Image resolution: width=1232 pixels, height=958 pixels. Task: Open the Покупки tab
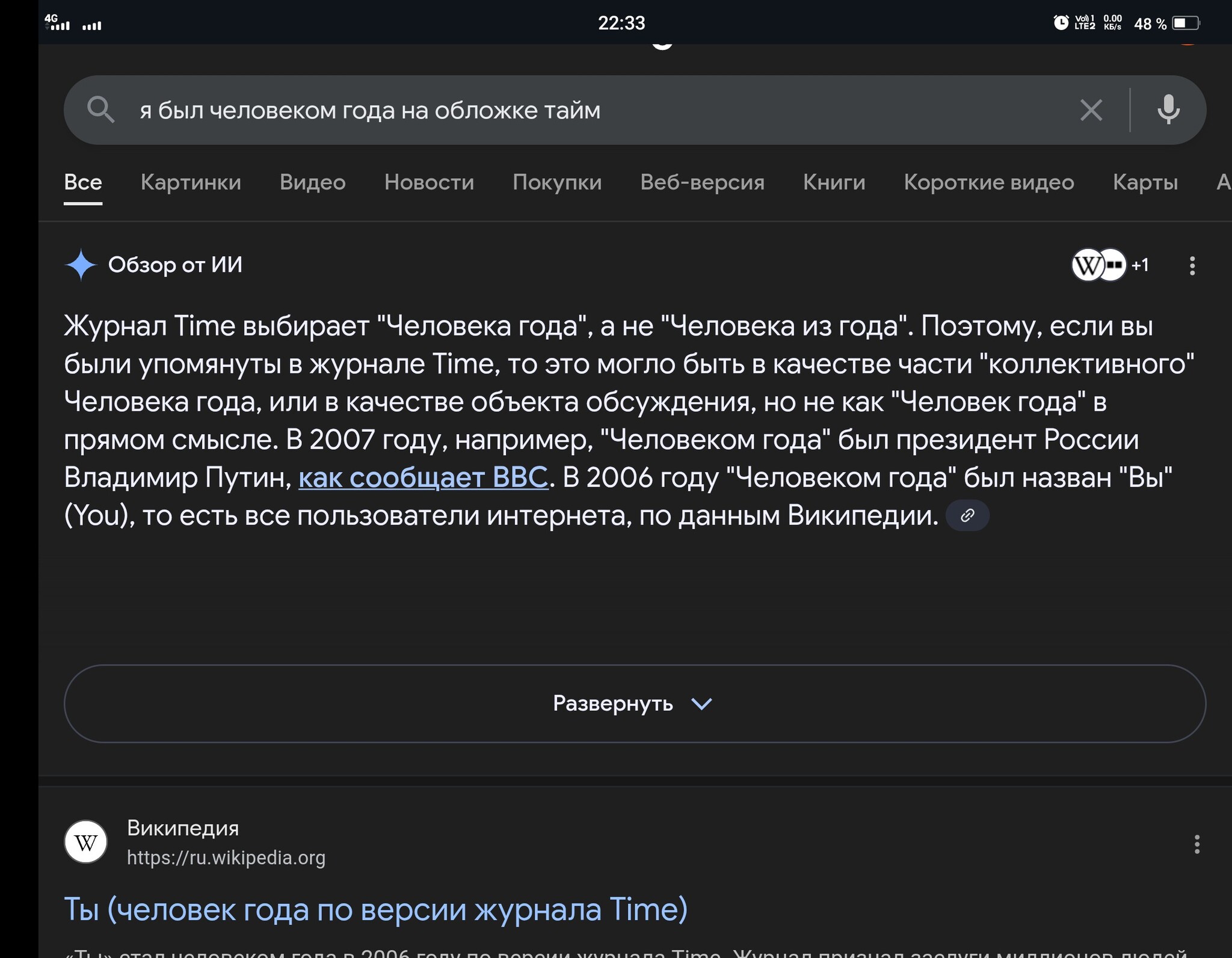click(x=557, y=182)
